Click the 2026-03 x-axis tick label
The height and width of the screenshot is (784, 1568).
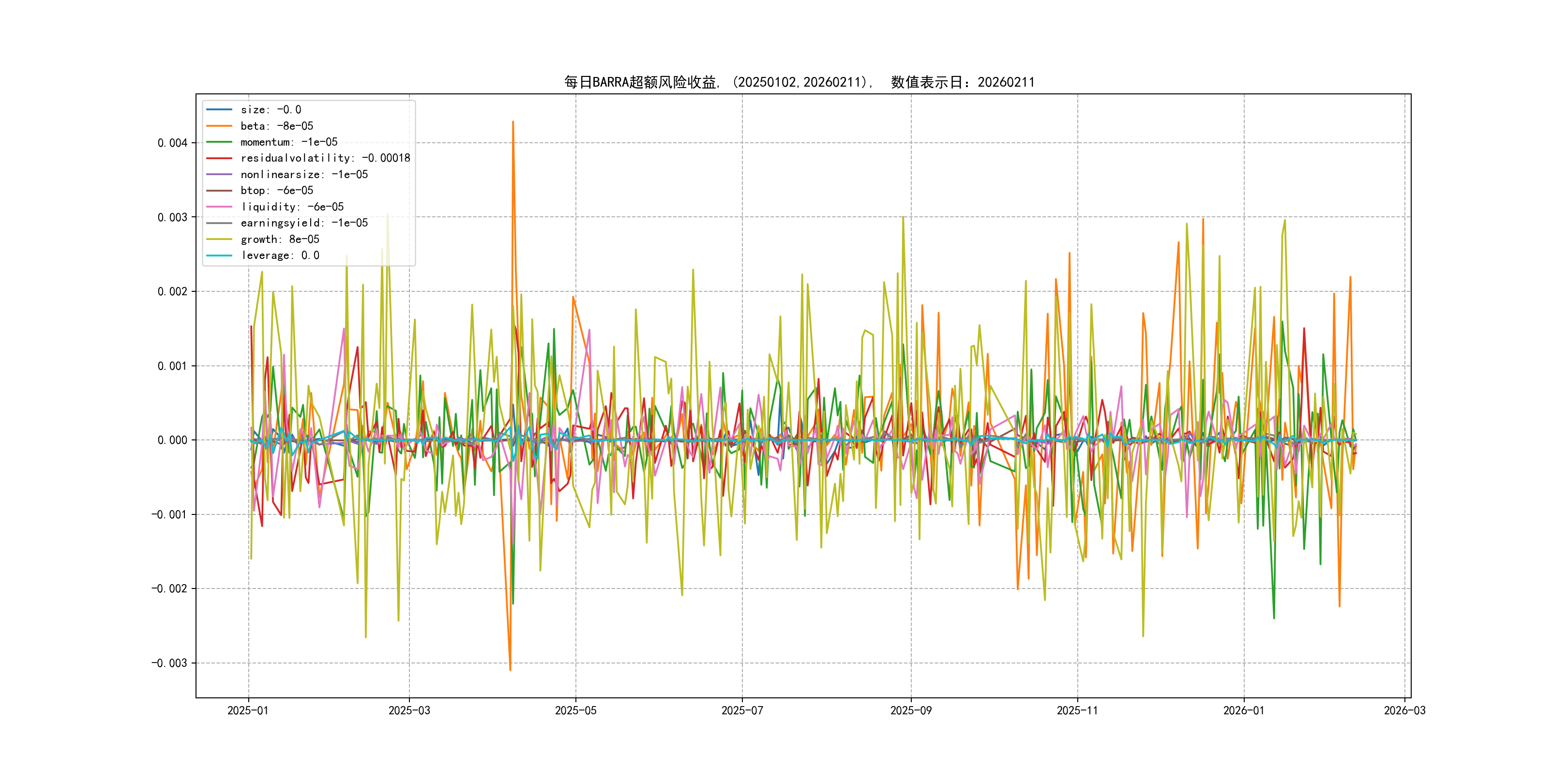(x=1404, y=710)
